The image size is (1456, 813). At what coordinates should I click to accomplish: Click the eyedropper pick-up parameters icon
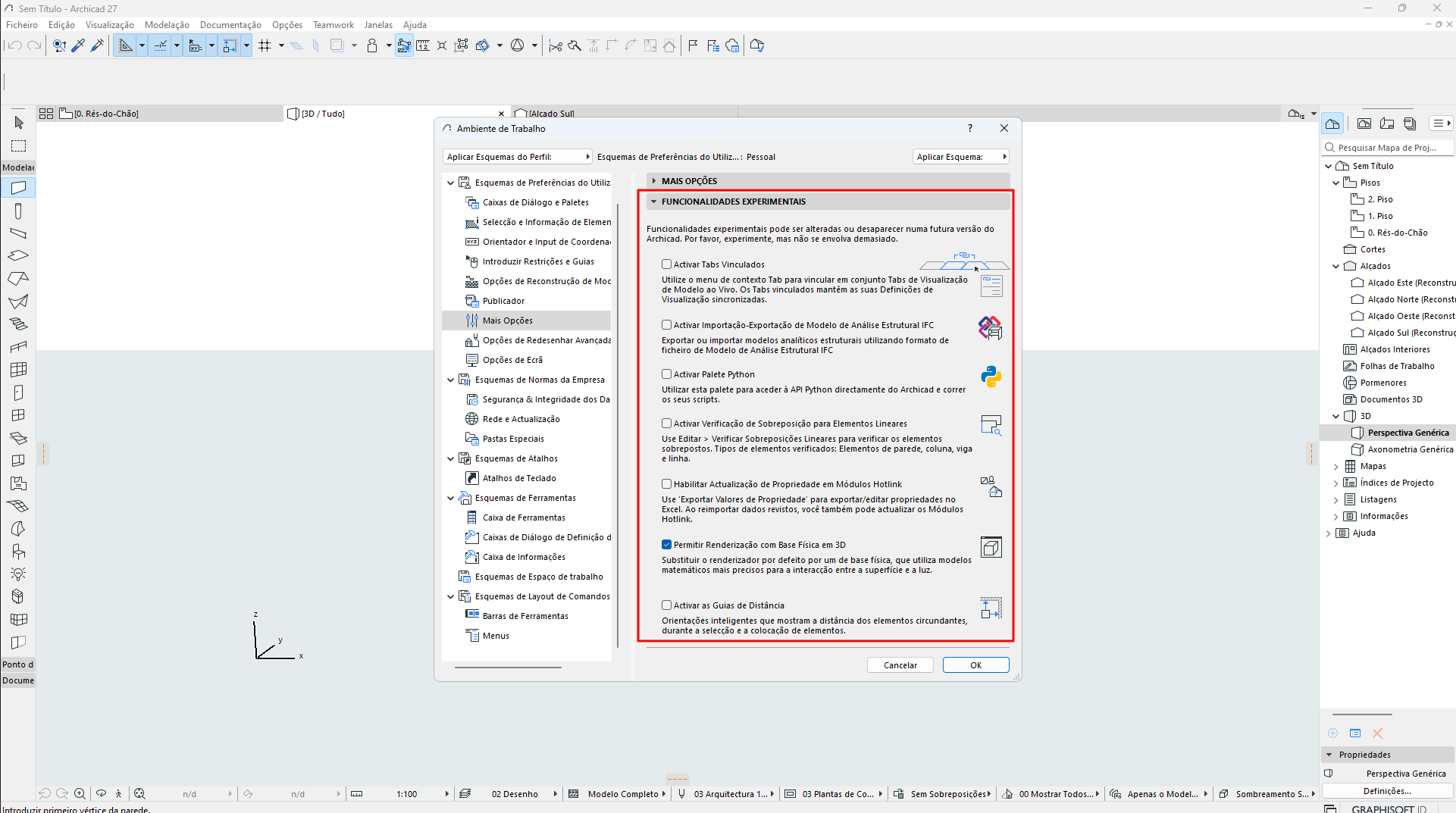pyautogui.click(x=78, y=45)
